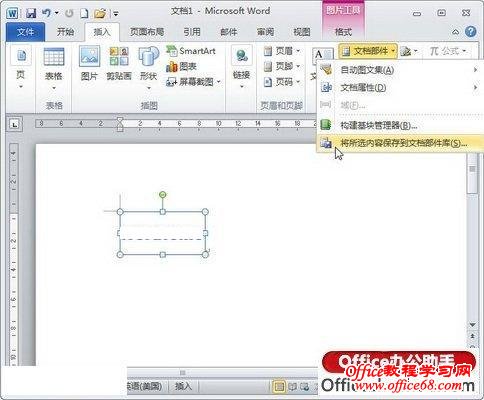The image size is (484, 400).
Task: Click the Word application icon in title bar
Action: (12, 13)
